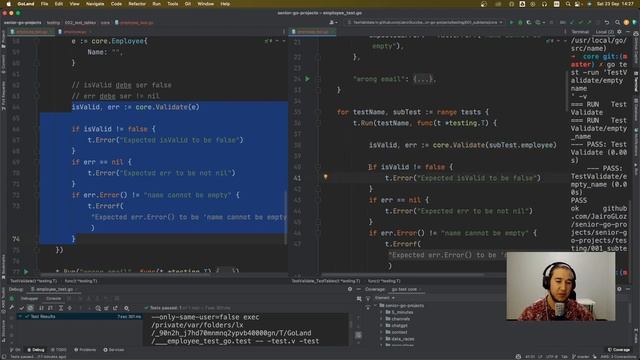Toggle show passed tests checkmark filter
This screenshot has height=360, width=640.
point(22,308)
